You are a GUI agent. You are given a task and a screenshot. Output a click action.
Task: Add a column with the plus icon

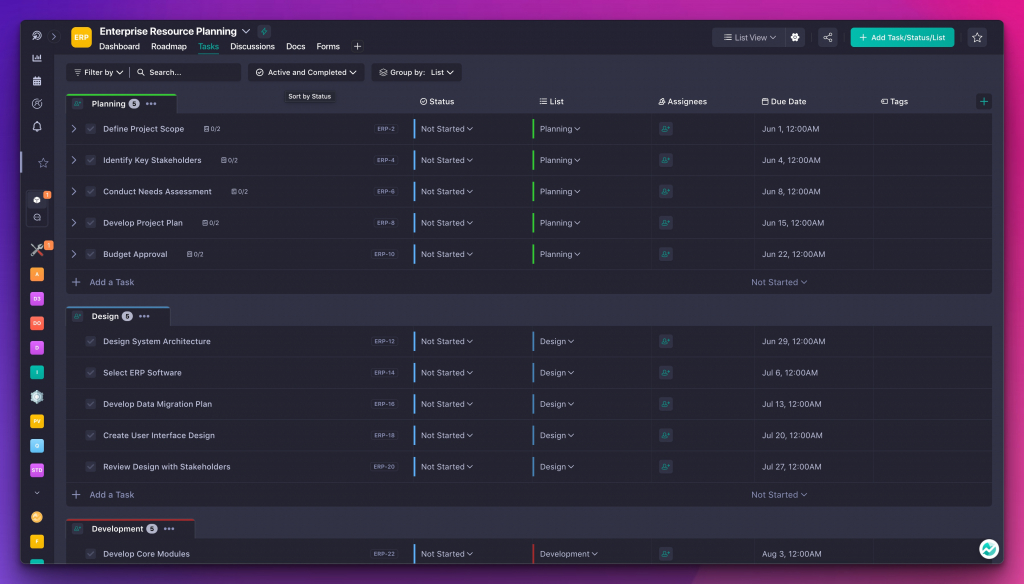click(984, 101)
